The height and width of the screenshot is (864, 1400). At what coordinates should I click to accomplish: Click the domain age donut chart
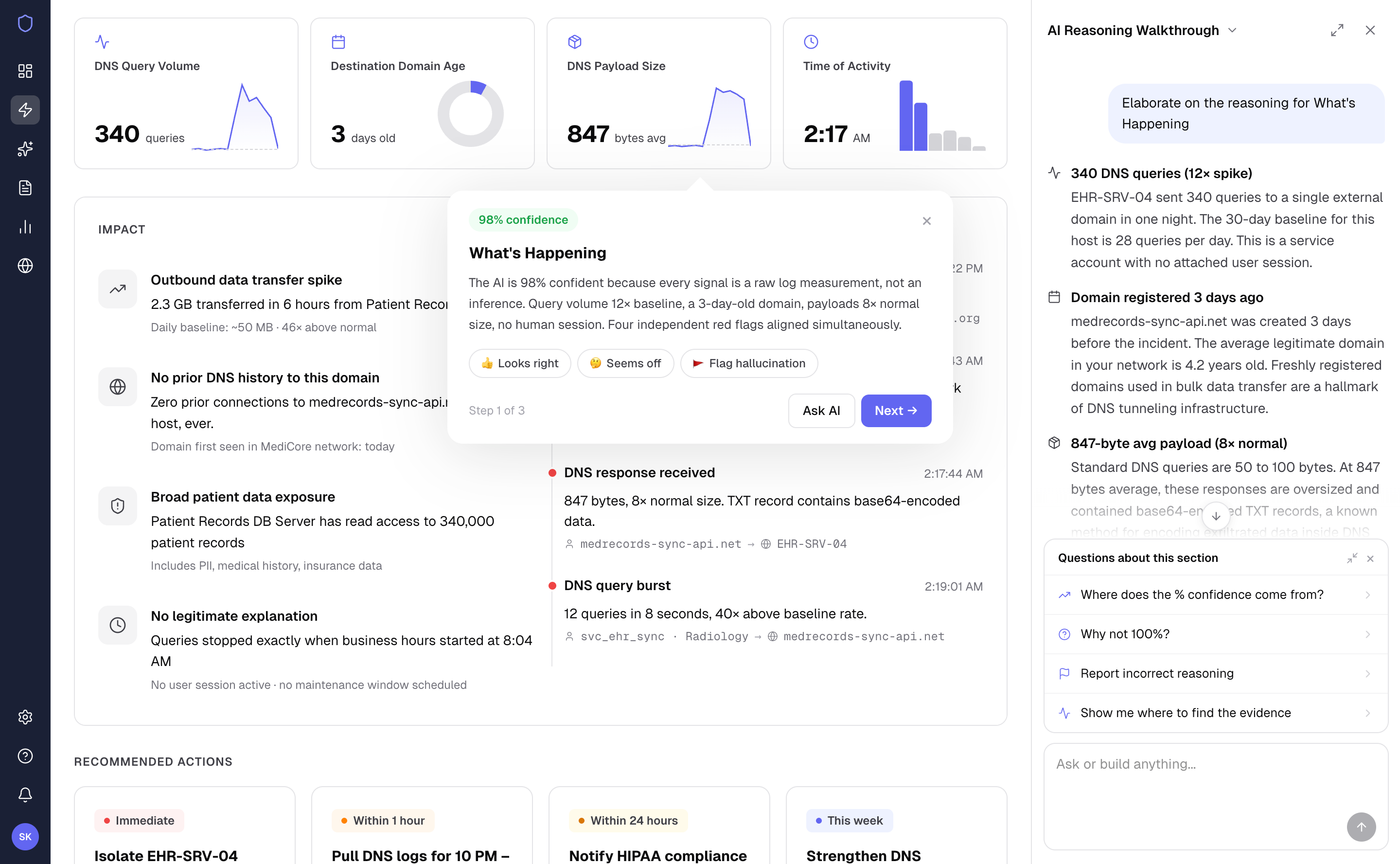tap(471, 114)
